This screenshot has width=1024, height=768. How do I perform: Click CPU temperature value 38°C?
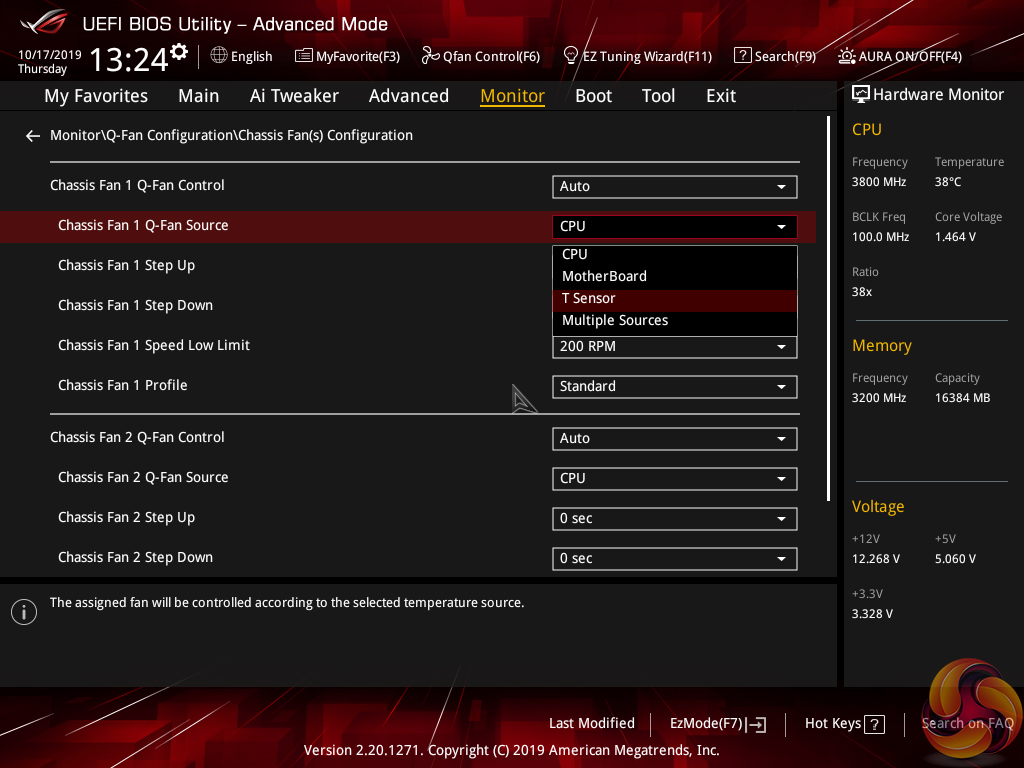(x=948, y=182)
